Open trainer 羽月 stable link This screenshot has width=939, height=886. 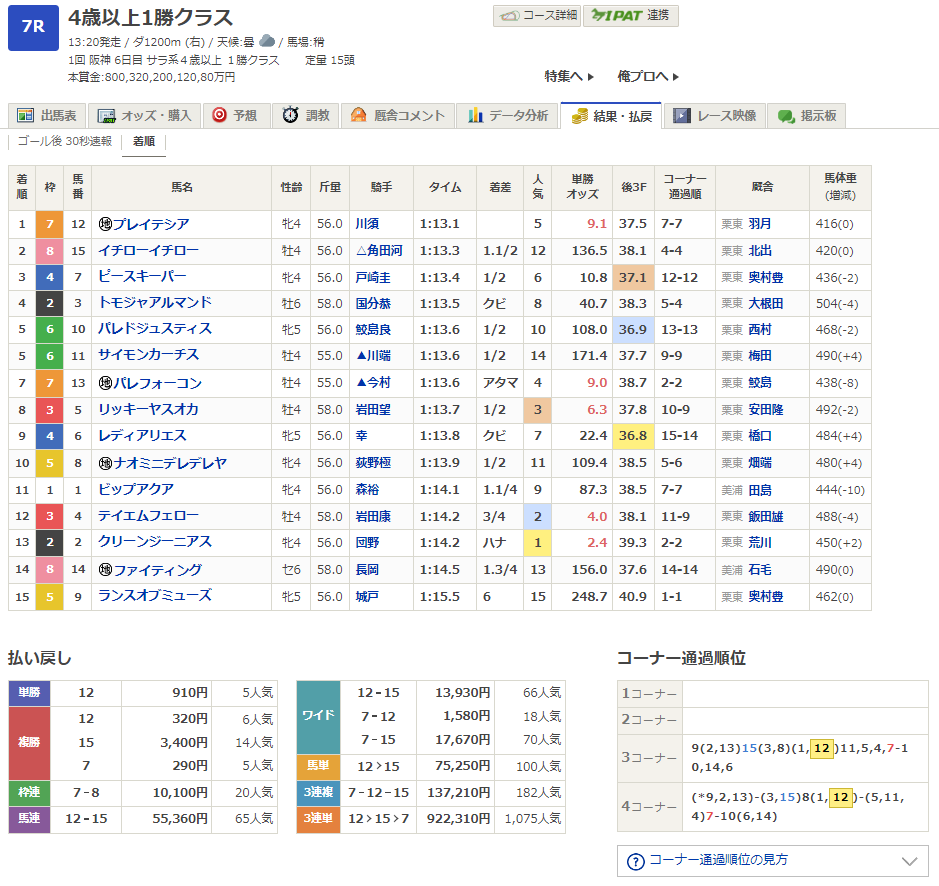(x=760, y=224)
